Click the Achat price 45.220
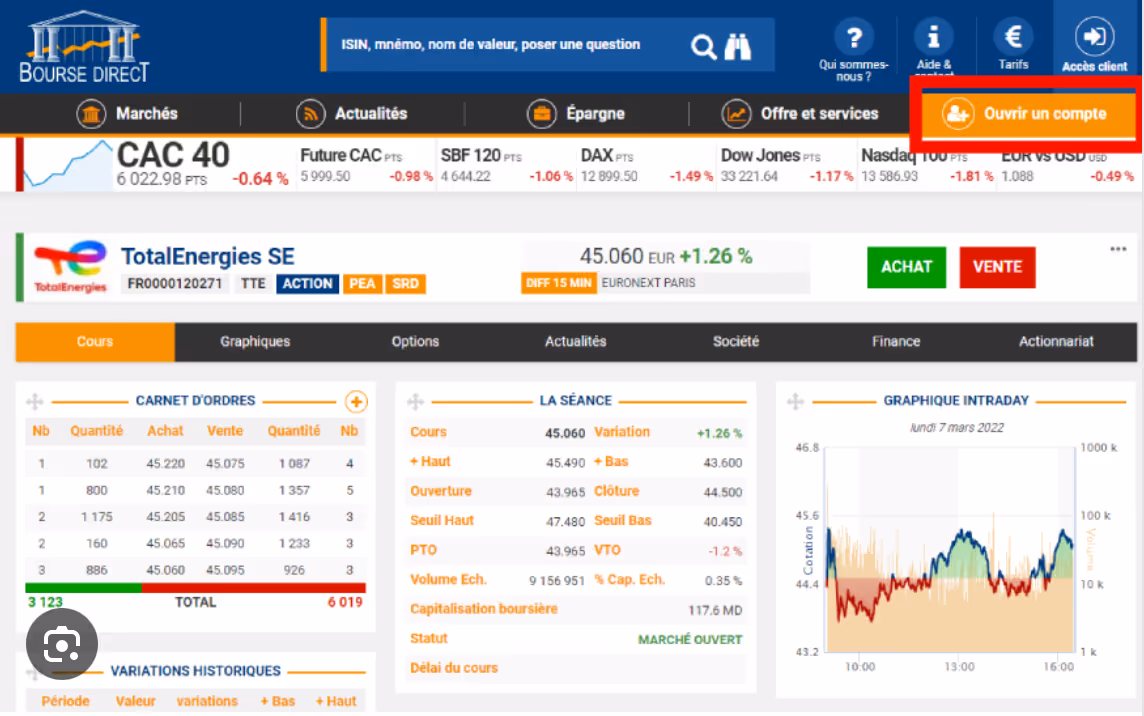Screen dimensions: 1144x716 pos(166,463)
